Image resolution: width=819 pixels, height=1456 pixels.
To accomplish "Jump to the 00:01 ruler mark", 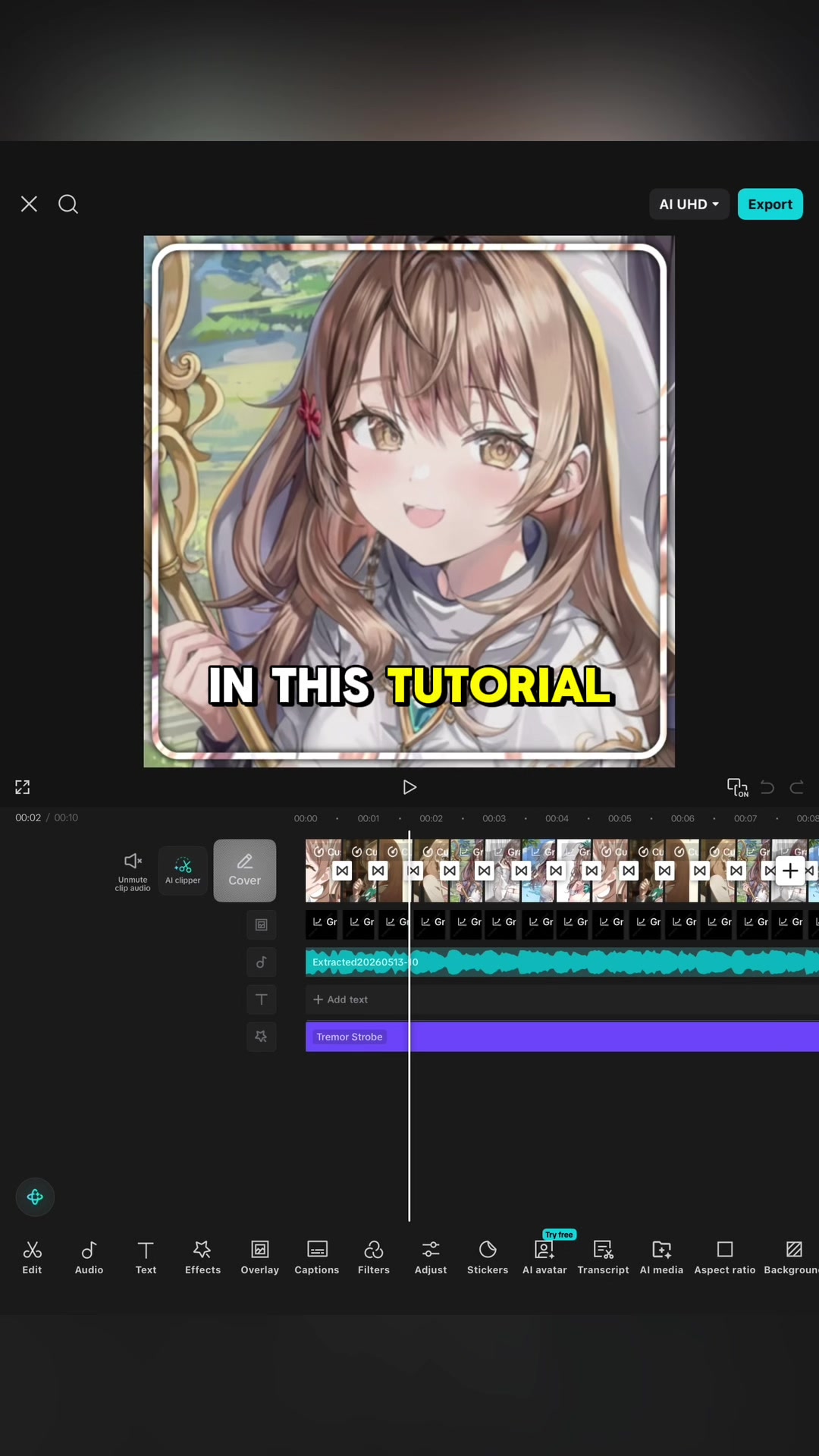I will [x=369, y=818].
